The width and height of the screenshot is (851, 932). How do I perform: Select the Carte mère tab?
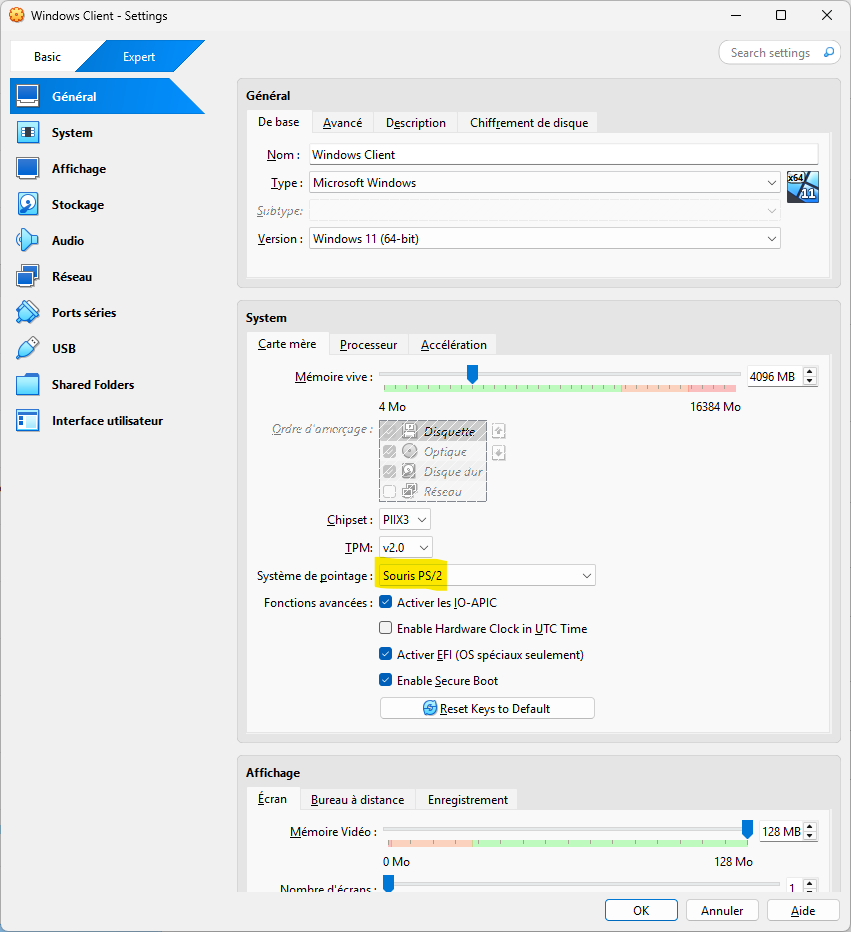[x=287, y=344]
